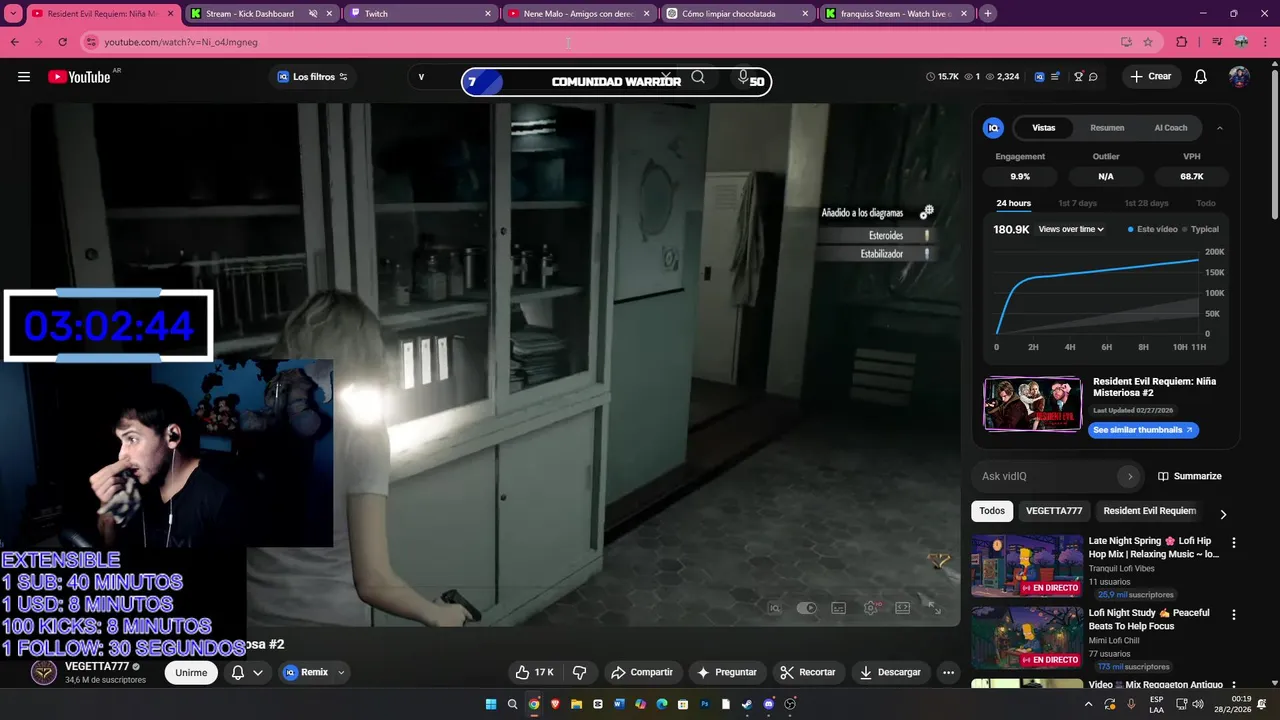1280x720 pixels.
Task: Open the Windows Start menu
Action: 491,704
